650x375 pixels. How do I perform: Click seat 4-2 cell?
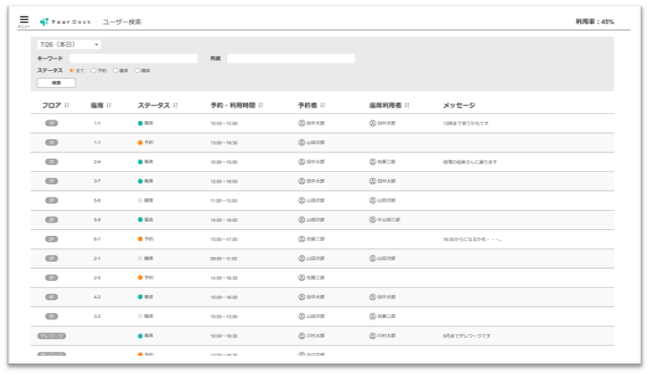[97, 298]
